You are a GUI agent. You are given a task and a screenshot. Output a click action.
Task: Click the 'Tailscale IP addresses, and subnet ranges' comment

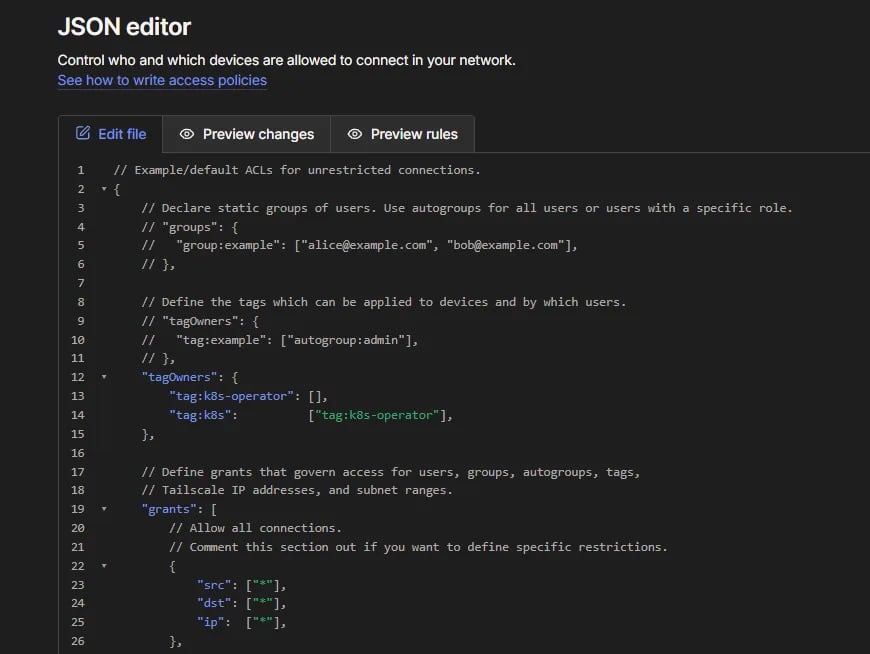(x=297, y=490)
